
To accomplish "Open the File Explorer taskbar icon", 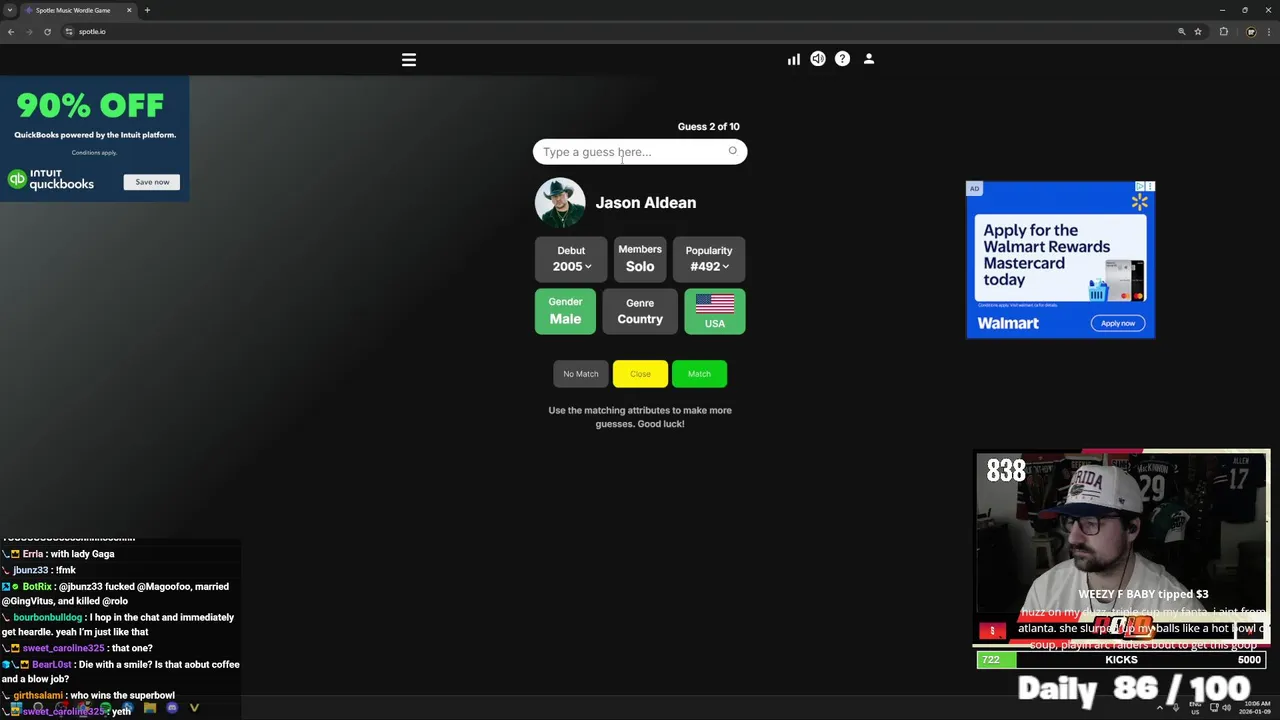I will coord(150,708).
